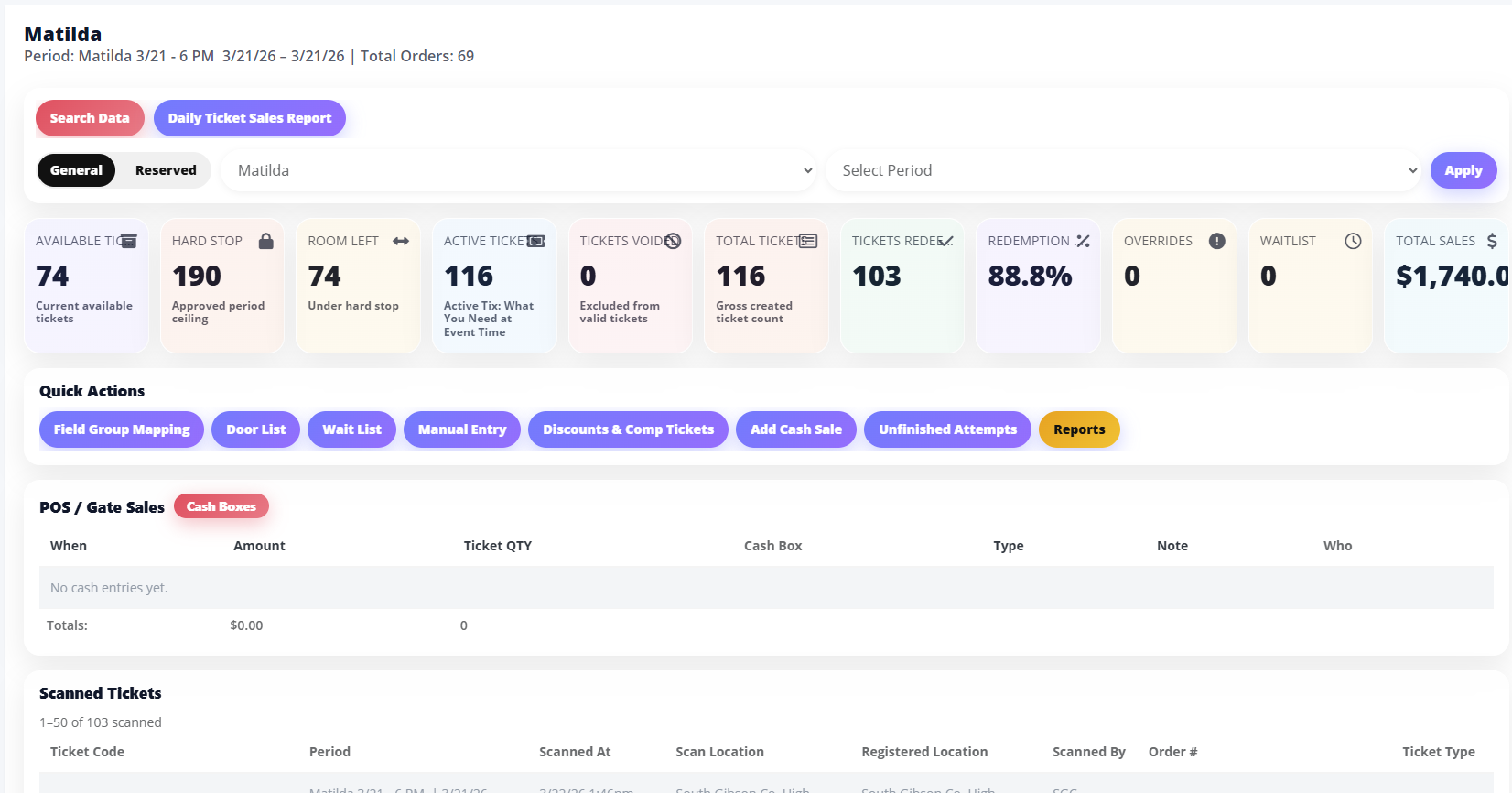
Task: Open the Select Period dropdown
Action: tap(1123, 170)
